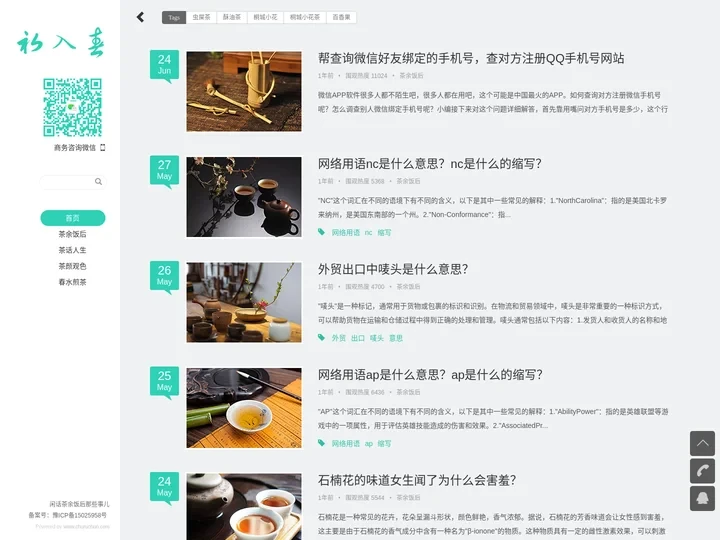
Task: Click the 26 May article thumbnail
Action: click(244, 302)
